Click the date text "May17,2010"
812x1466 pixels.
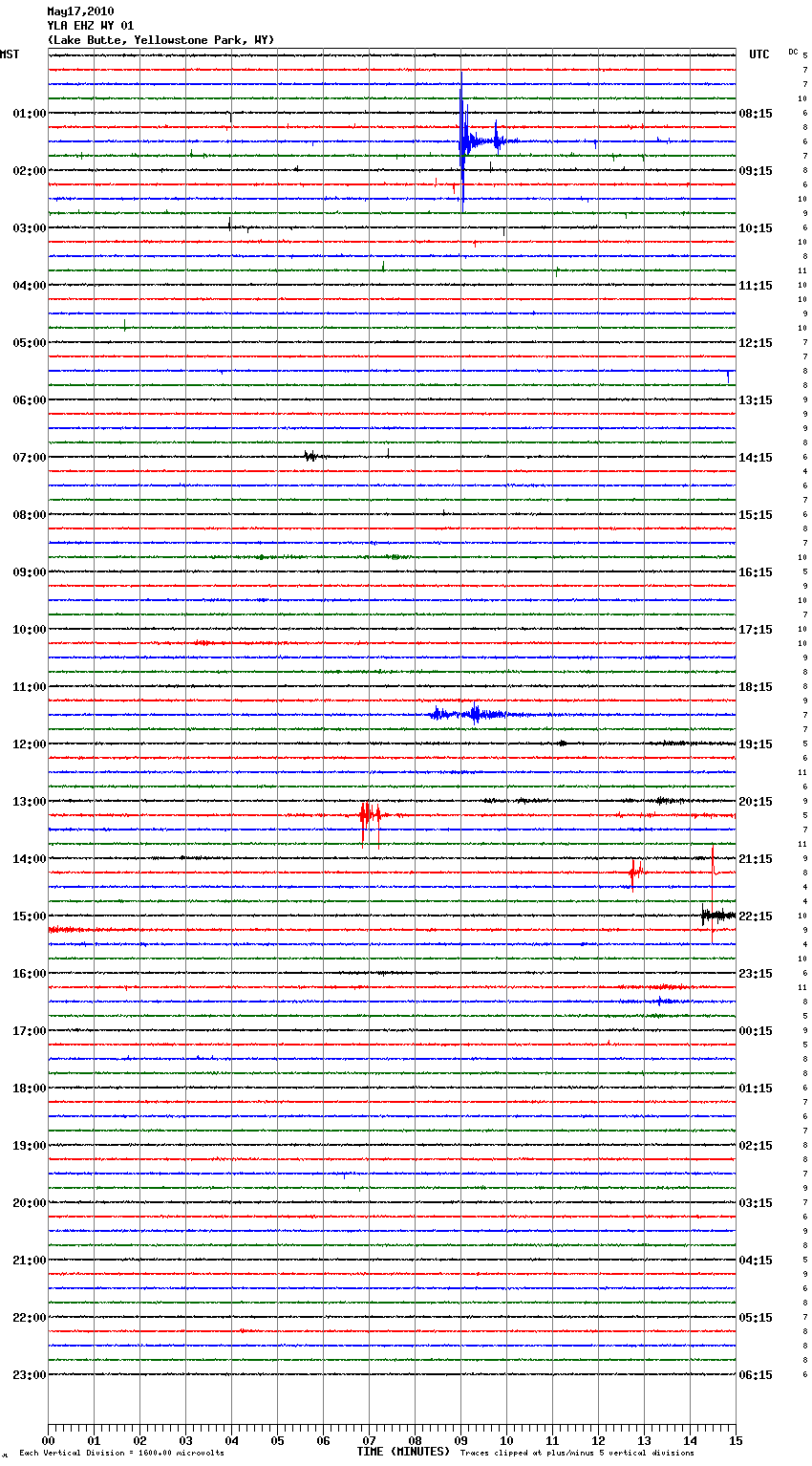point(80,11)
